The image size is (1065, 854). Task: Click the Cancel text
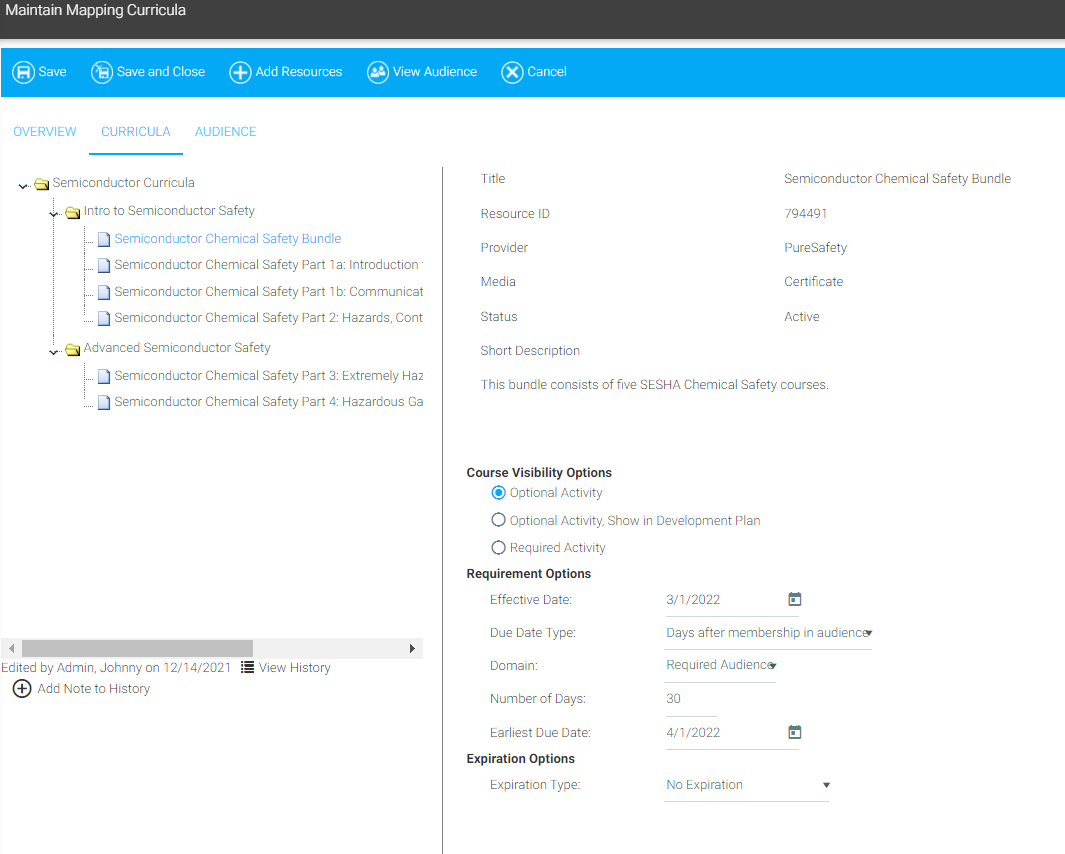tap(547, 72)
